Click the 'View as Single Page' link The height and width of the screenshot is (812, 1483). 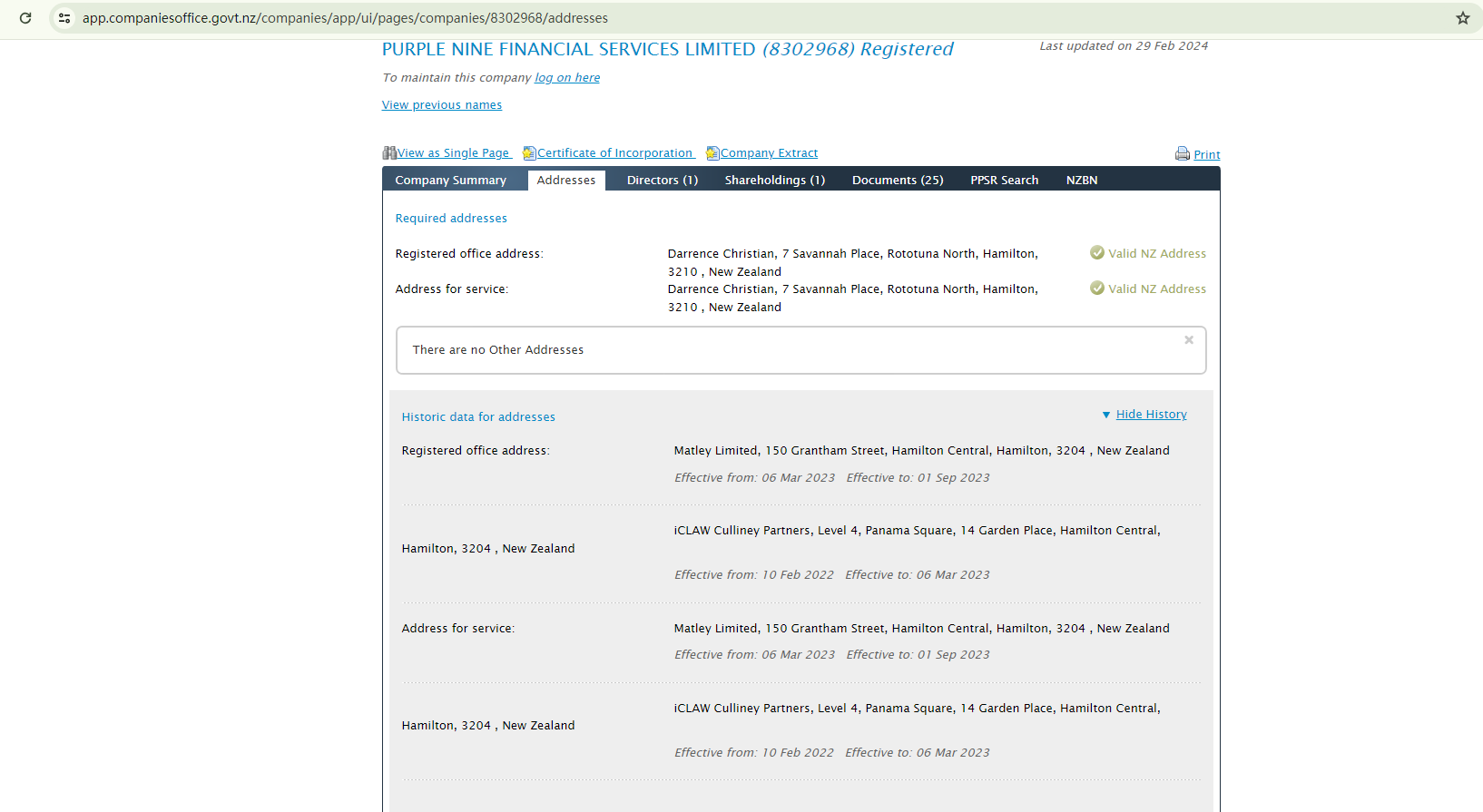(x=454, y=153)
